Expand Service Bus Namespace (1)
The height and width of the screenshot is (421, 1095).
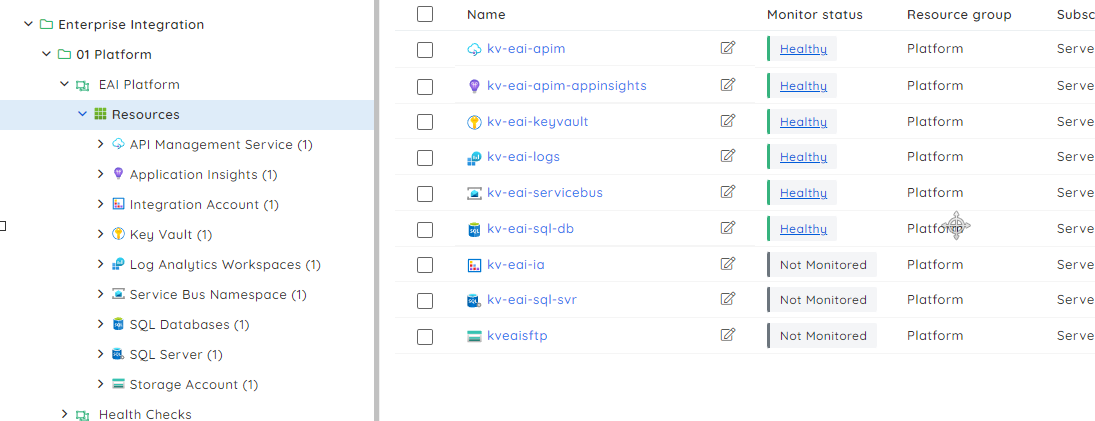click(x=101, y=294)
